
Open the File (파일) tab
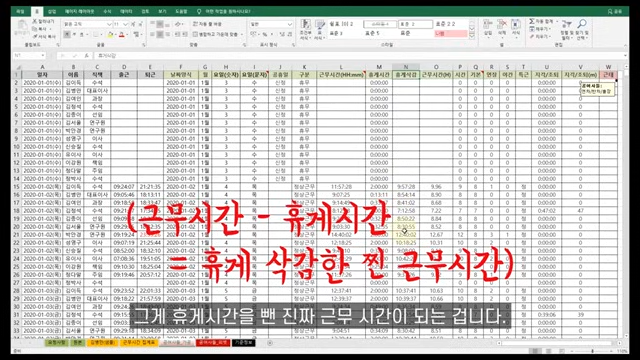coord(20,11)
